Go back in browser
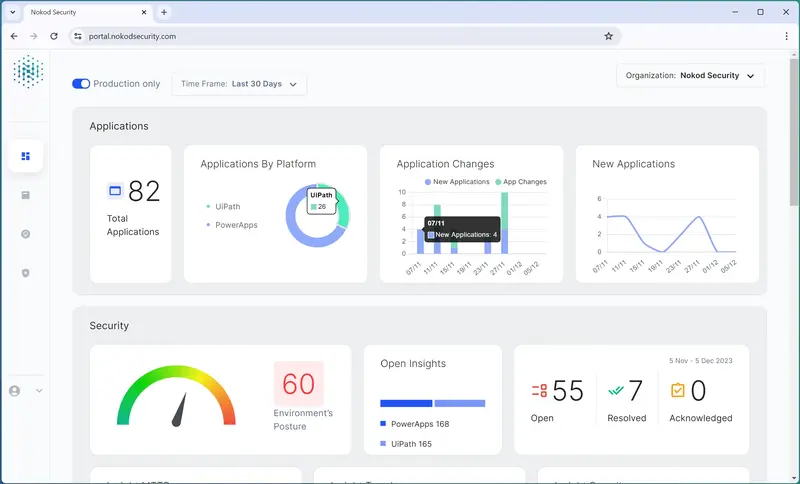This screenshot has width=800, height=484. [x=14, y=36]
